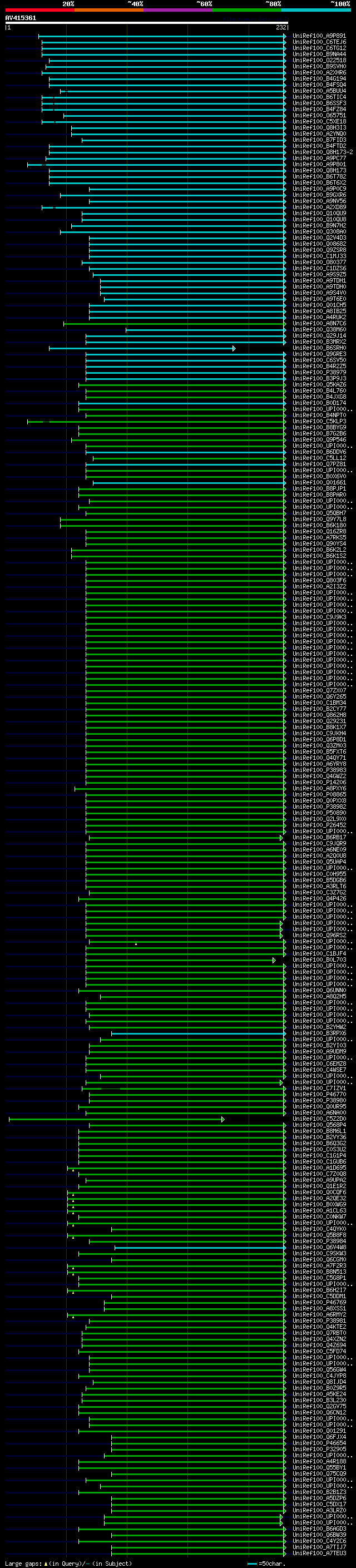This screenshot has height=1568, width=356.
Task: Select hit label UniRef100_A6NA00
Action: pos(319,1112)
